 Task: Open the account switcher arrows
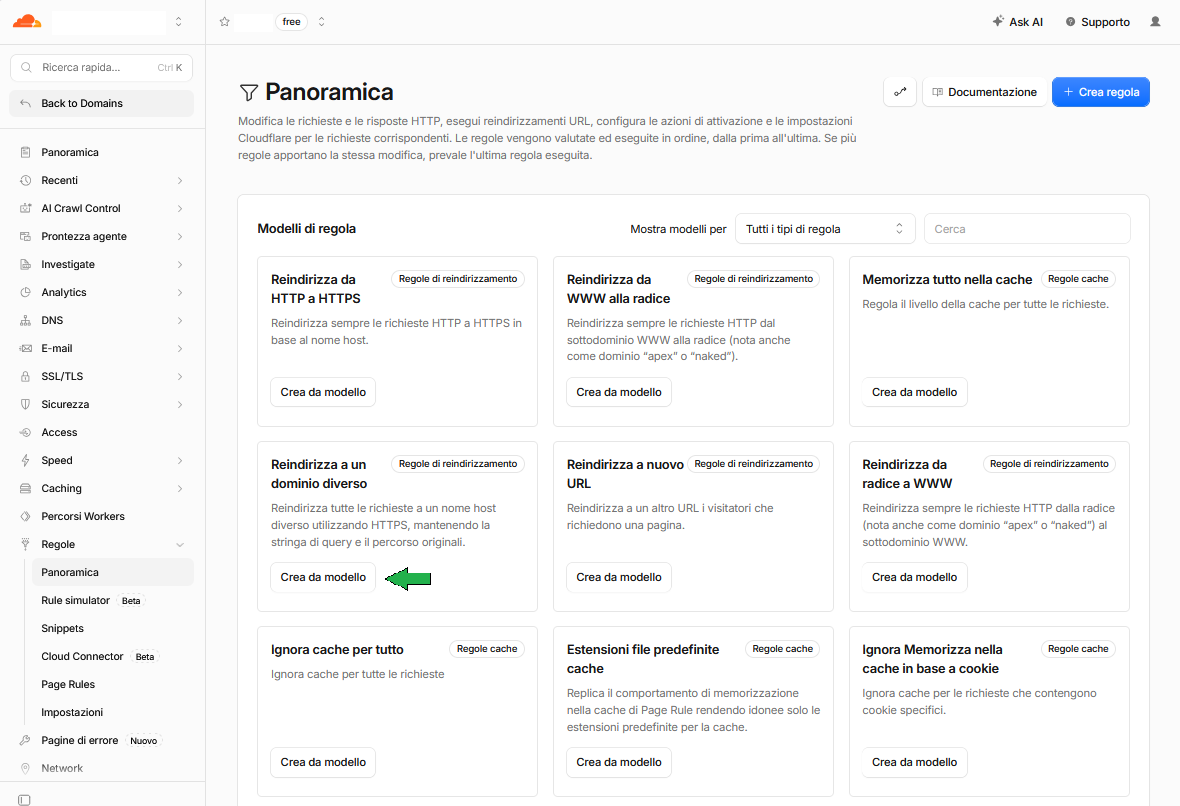coord(178,22)
